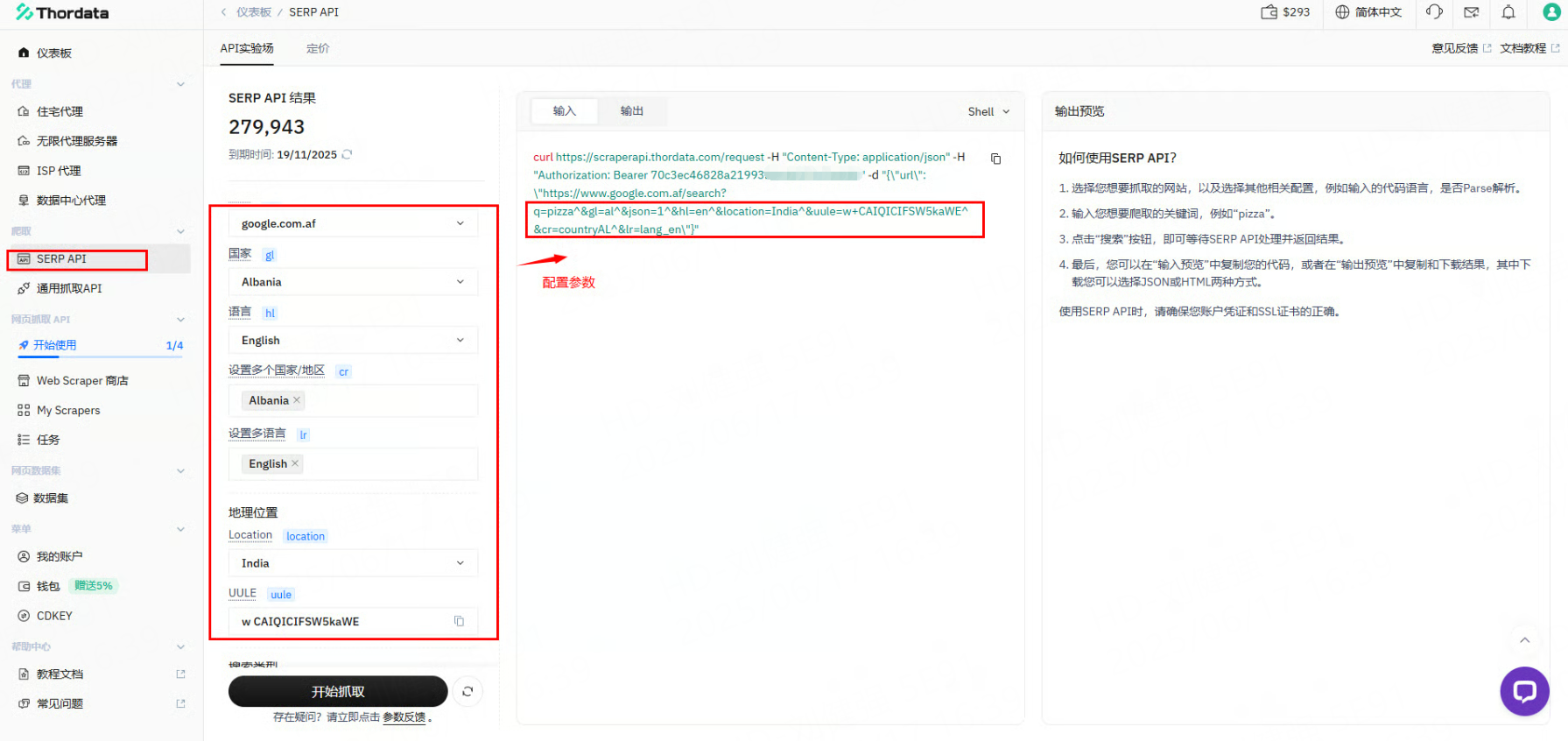This screenshot has width=1568, height=741.
Task: Open the 意见反馈 link
Action: [1461, 48]
